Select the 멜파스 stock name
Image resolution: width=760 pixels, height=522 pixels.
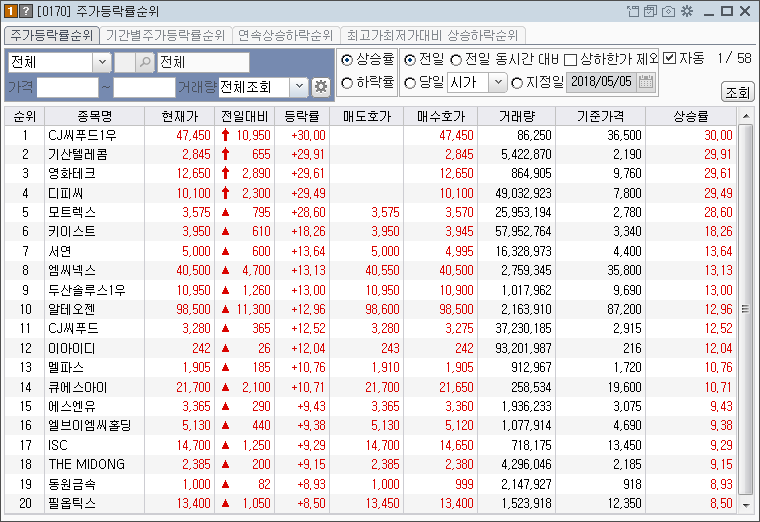pyautogui.click(x=65, y=367)
